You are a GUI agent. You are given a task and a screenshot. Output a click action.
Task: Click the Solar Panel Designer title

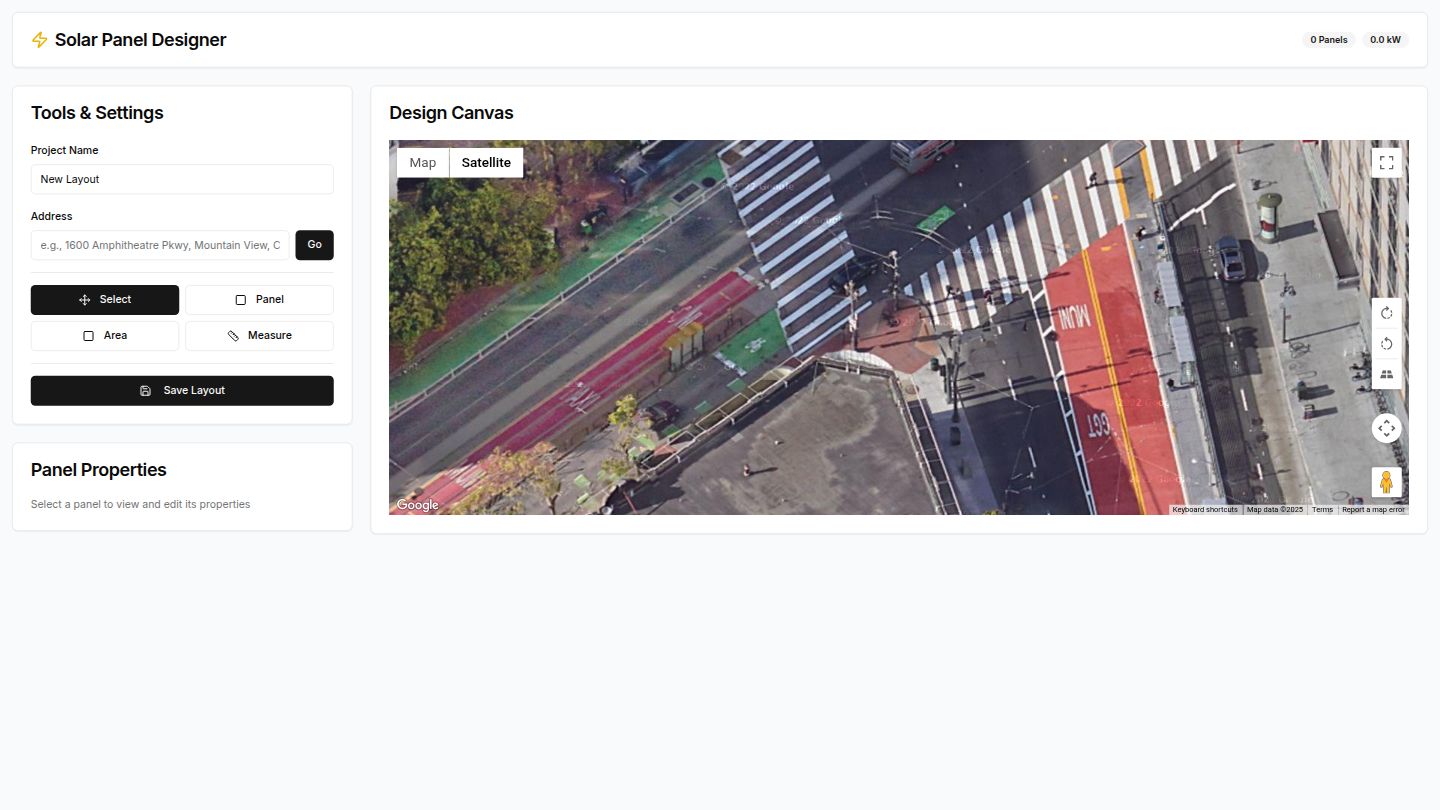coord(140,40)
